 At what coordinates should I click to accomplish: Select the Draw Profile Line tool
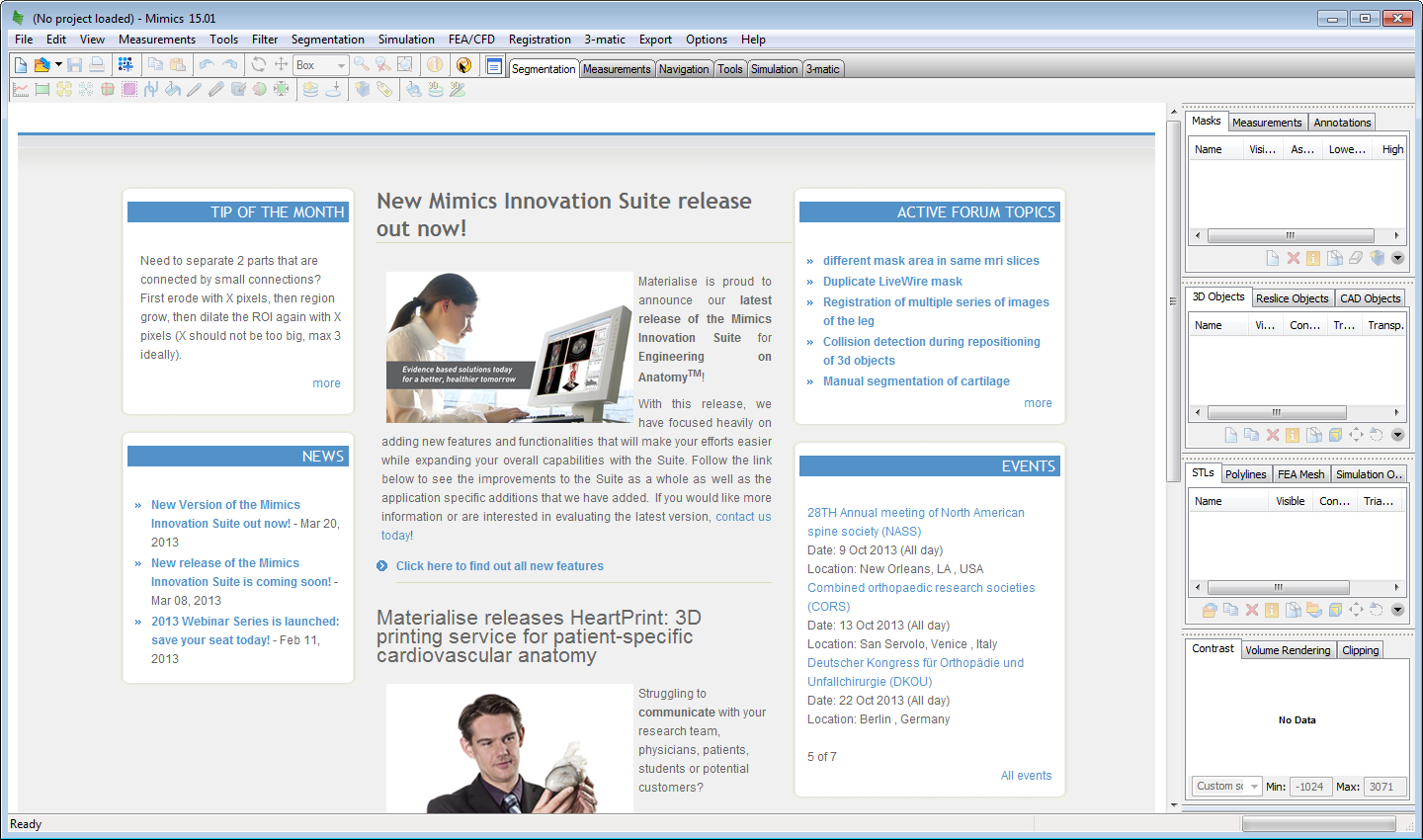pos(20,89)
